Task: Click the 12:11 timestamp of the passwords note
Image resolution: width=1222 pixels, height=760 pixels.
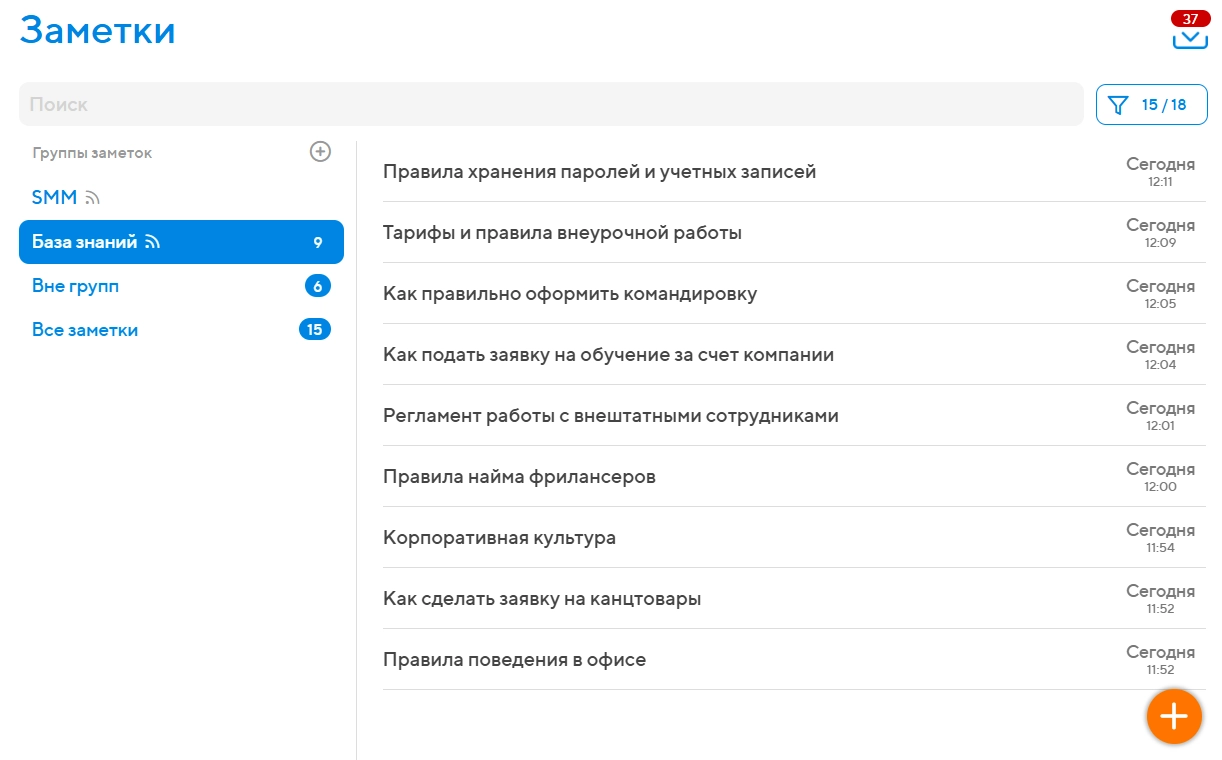Action: click(1160, 182)
